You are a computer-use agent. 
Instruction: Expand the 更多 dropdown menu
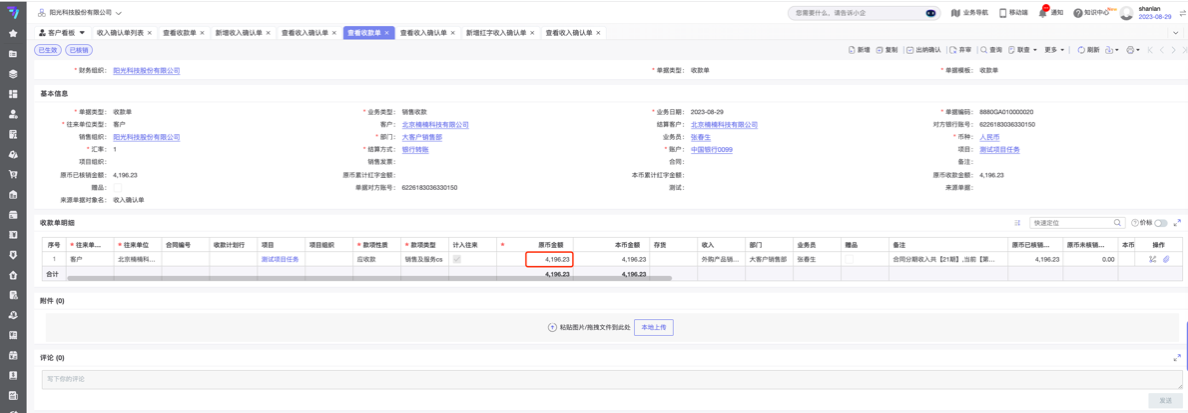[x=1054, y=49]
